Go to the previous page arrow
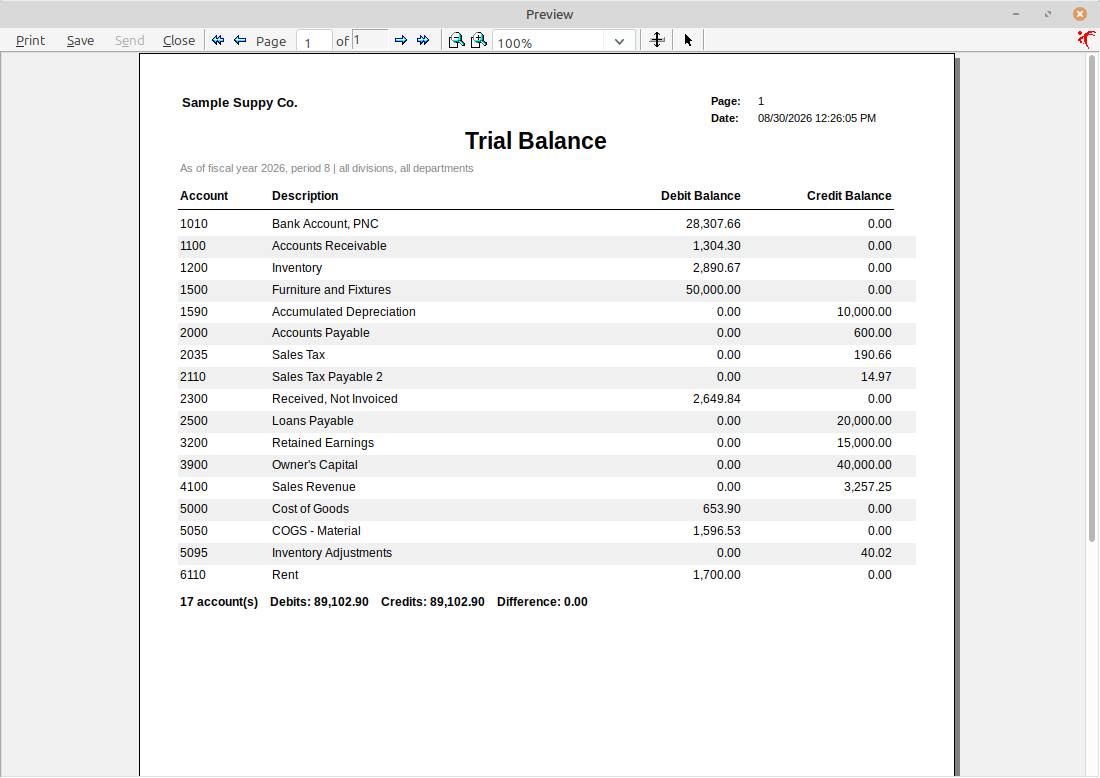1100x778 pixels. click(x=240, y=40)
